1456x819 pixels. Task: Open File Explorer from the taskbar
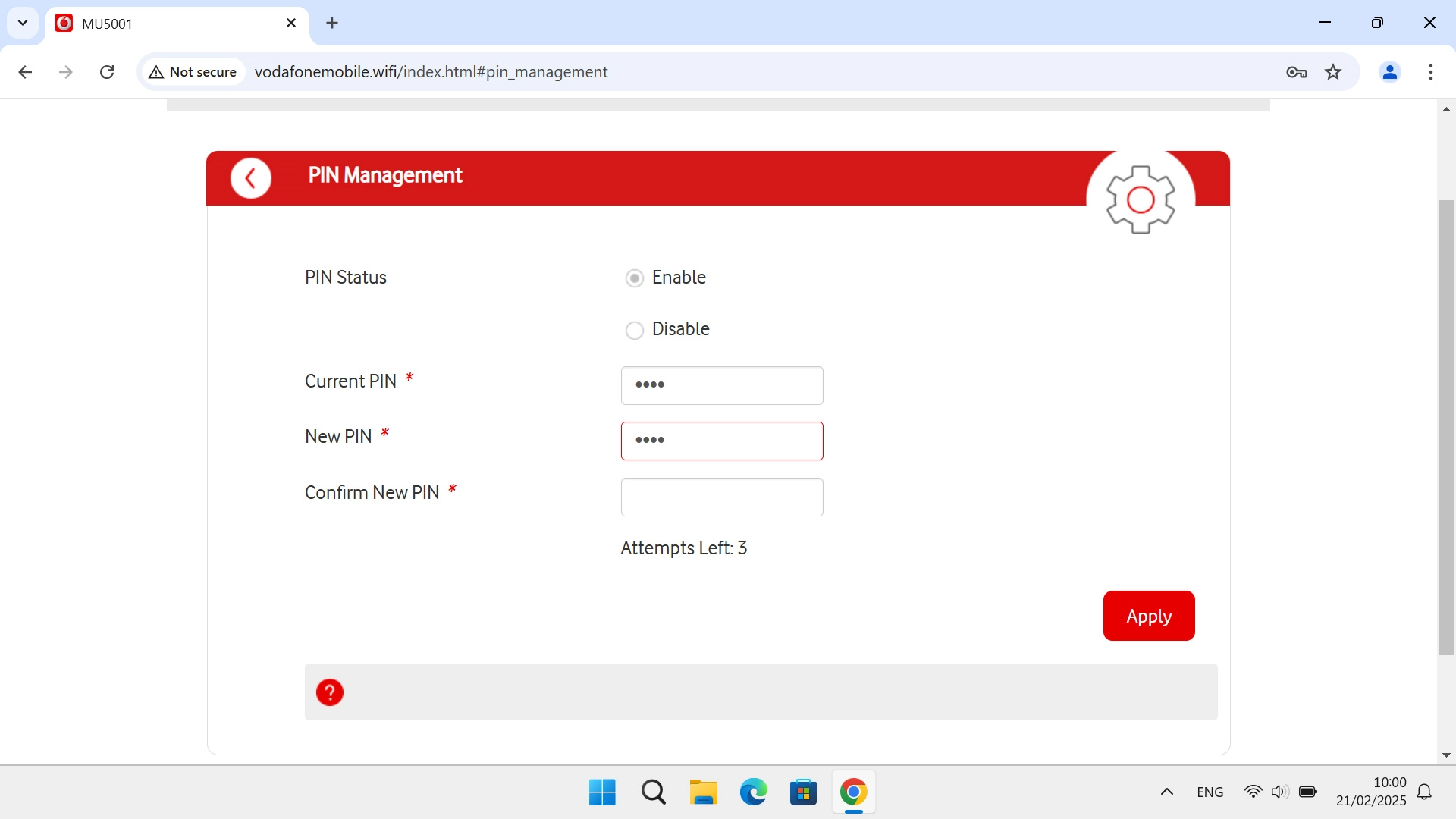click(x=703, y=792)
